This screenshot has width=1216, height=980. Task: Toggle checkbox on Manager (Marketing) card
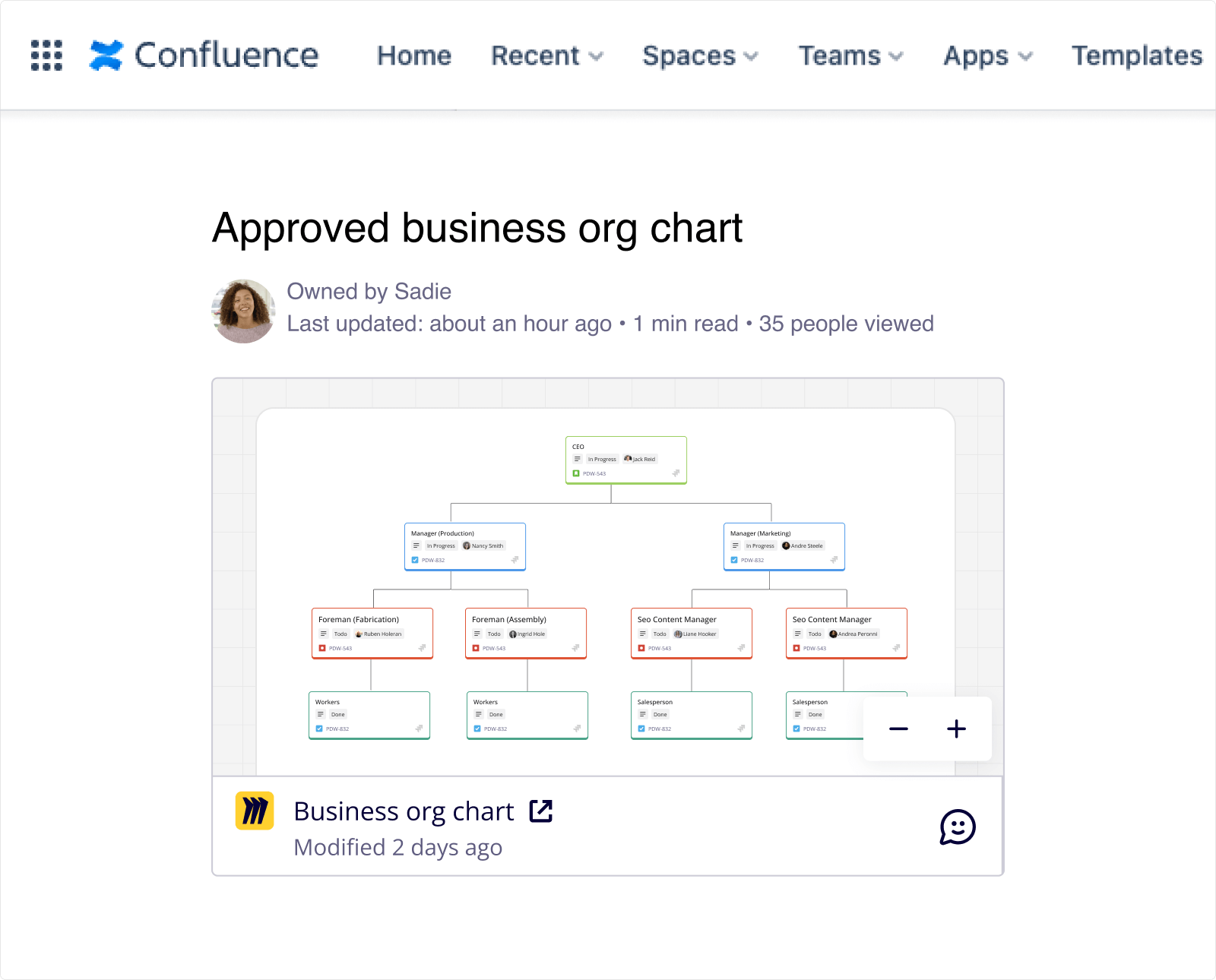tap(734, 560)
